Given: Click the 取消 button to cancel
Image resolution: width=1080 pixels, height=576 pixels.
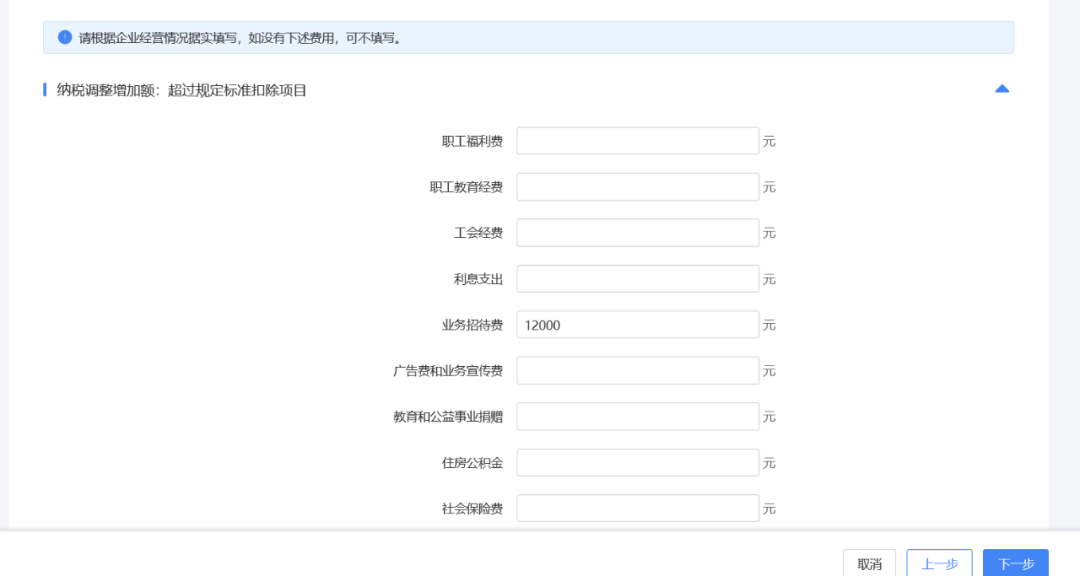Looking at the screenshot, I should (868, 562).
